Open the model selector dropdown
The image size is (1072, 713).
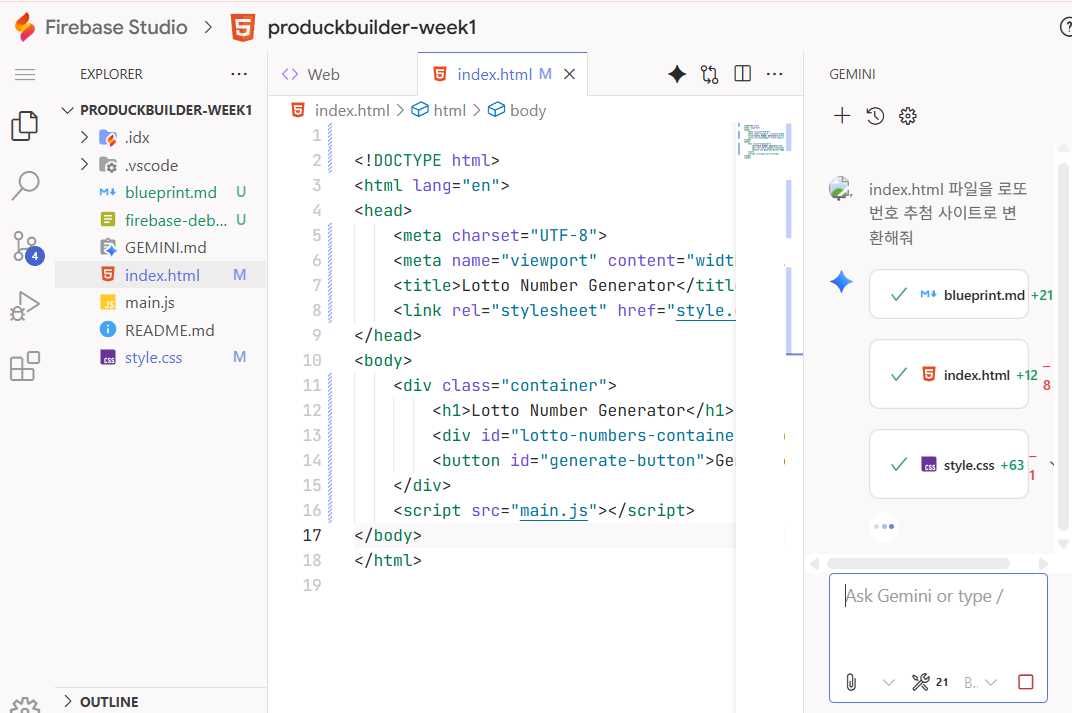point(981,682)
